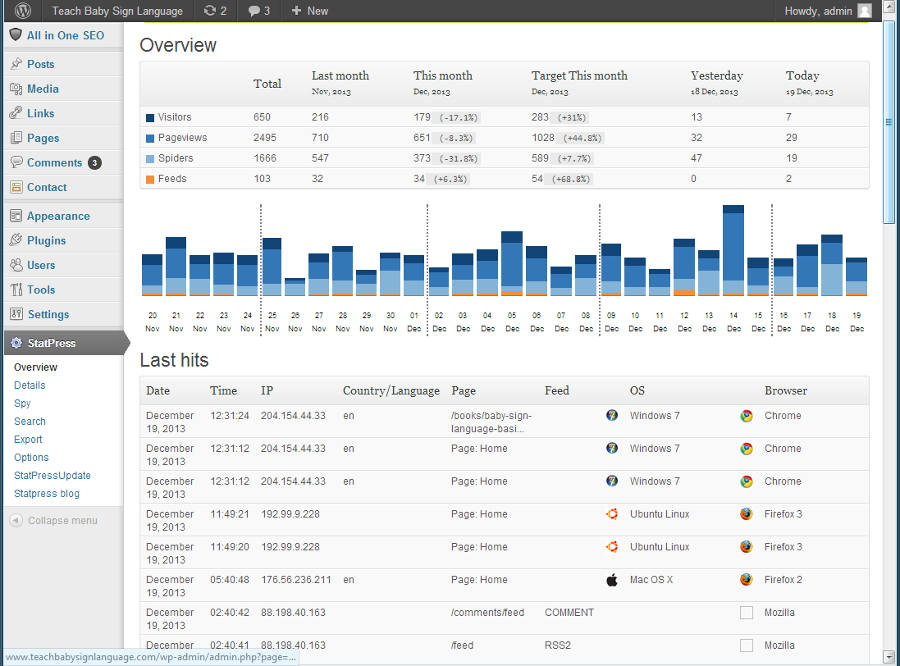Viewport: 900px width, 666px height.
Task: Expand the Howdy, admin account menu
Action: 819,11
